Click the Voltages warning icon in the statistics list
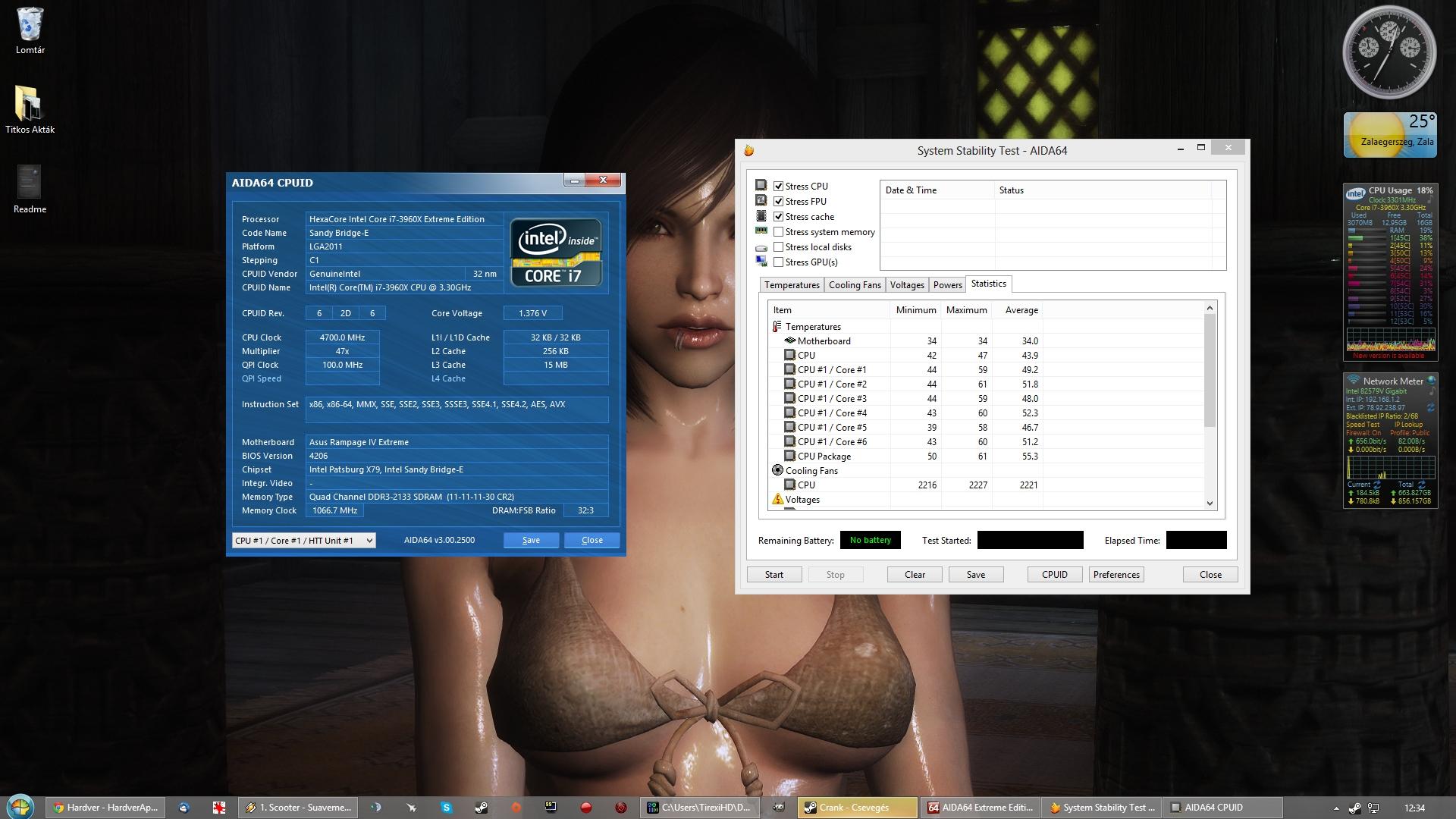 tap(777, 499)
